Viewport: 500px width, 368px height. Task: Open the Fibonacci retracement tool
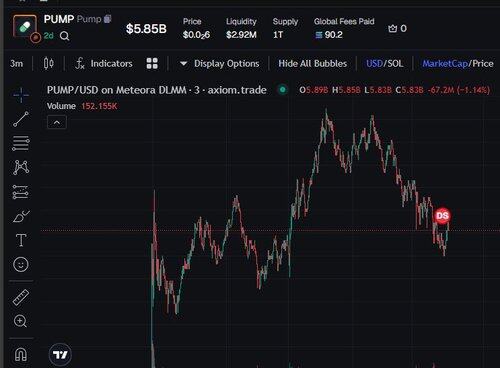(21, 143)
